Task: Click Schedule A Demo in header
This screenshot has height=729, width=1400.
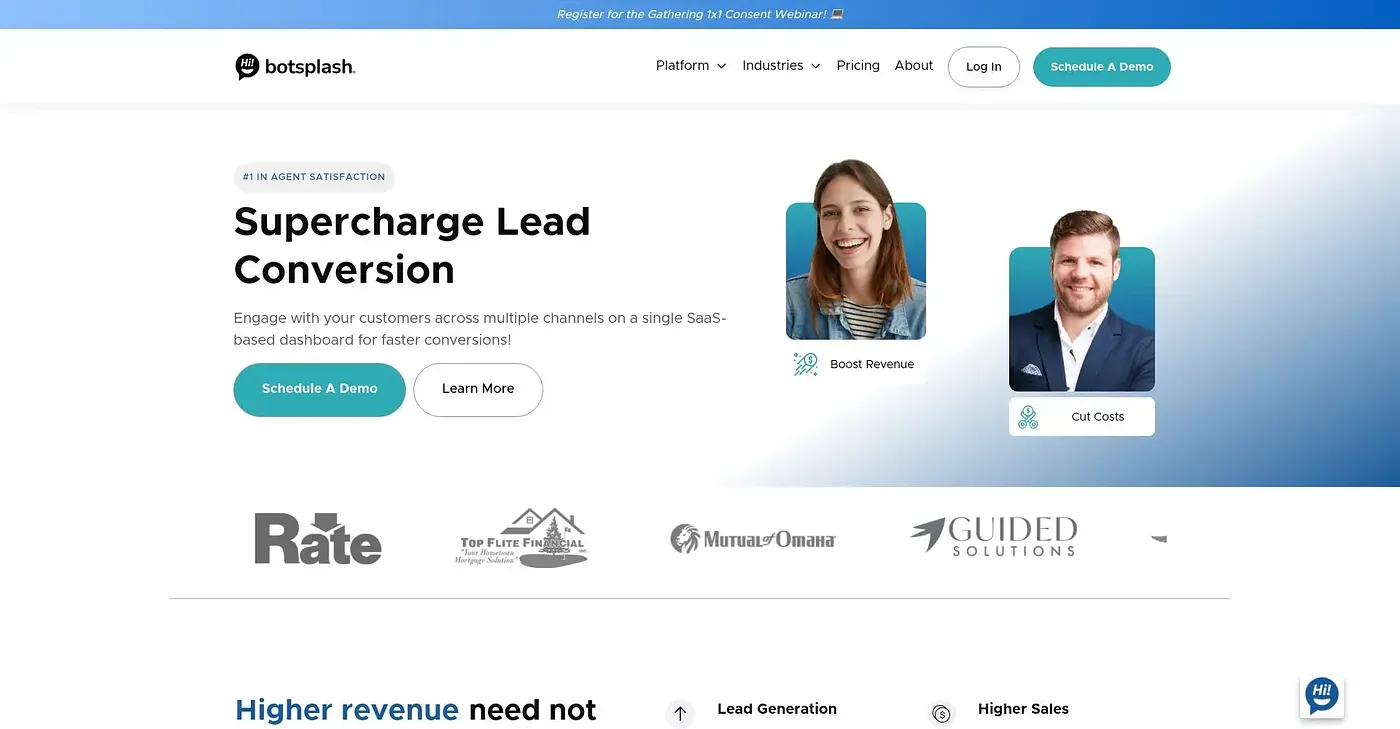Action: point(1102,67)
